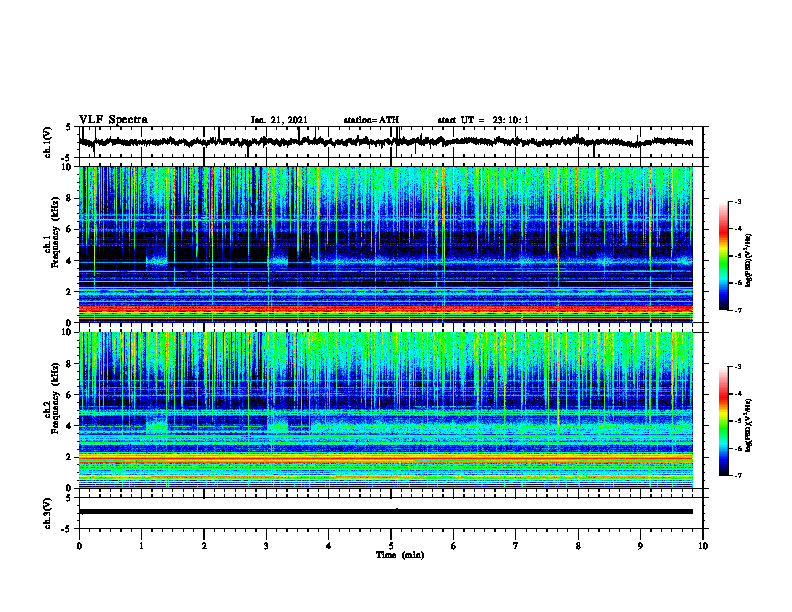Click the '8' kHz tick on ch.1 axis
Image resolution: width=792 pixels, height=612 pixels.
click(70, 198)
